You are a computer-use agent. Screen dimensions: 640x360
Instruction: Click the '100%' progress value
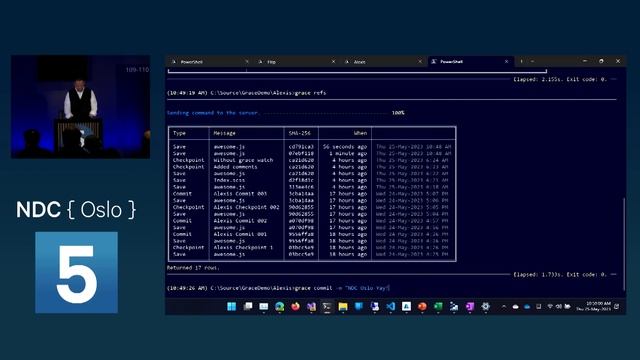click(x=398, y=113)
